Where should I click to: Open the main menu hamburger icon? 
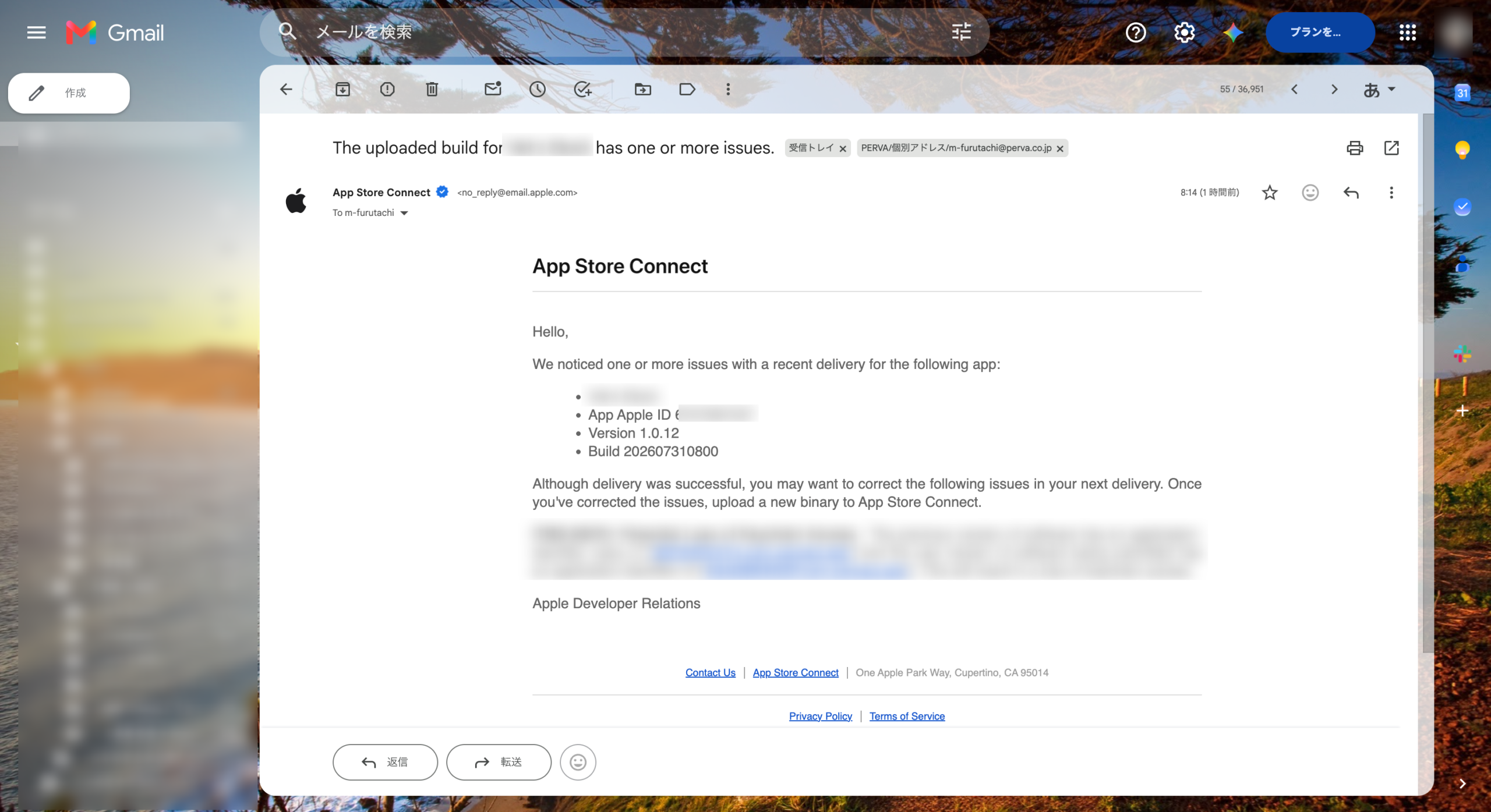[36, 32]
